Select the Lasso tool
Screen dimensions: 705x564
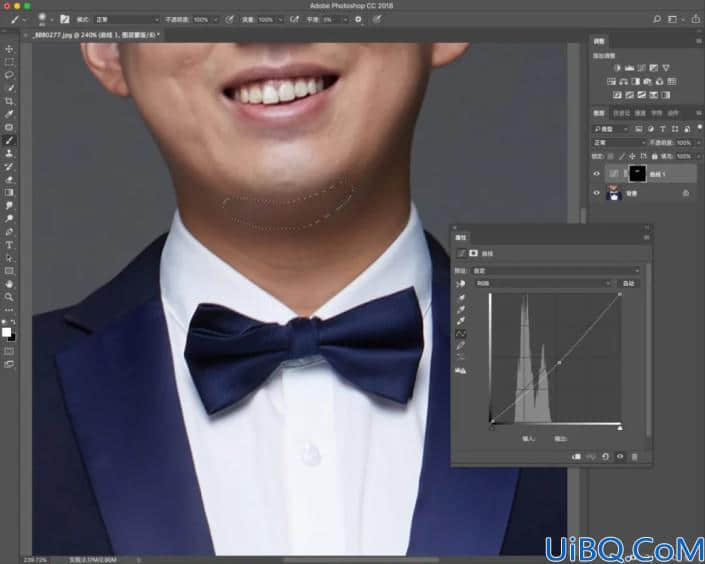9,75
